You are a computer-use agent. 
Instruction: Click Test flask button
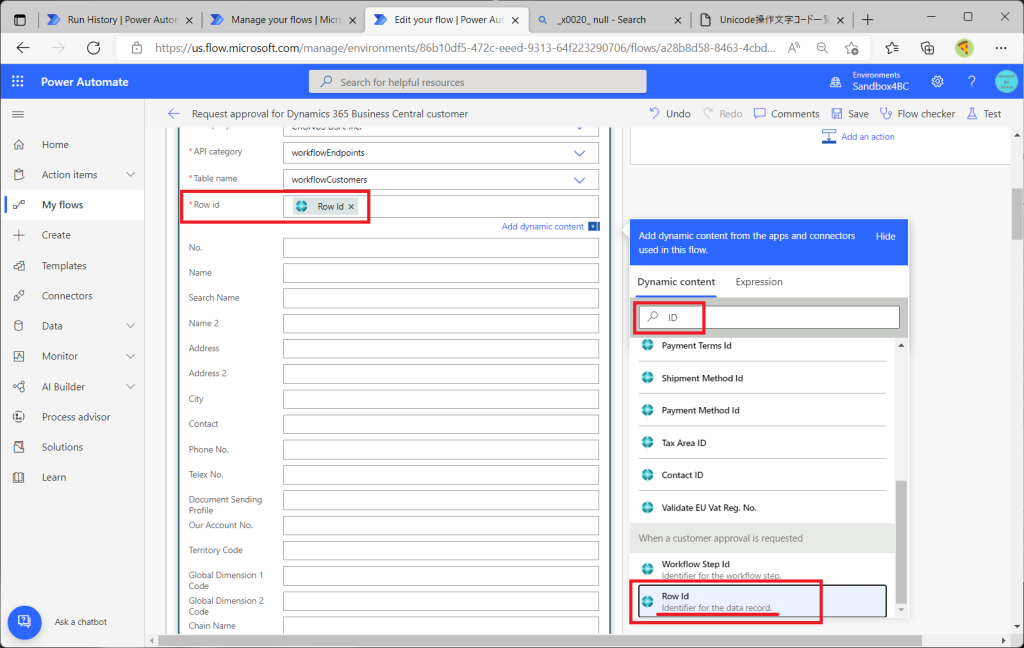984,114
